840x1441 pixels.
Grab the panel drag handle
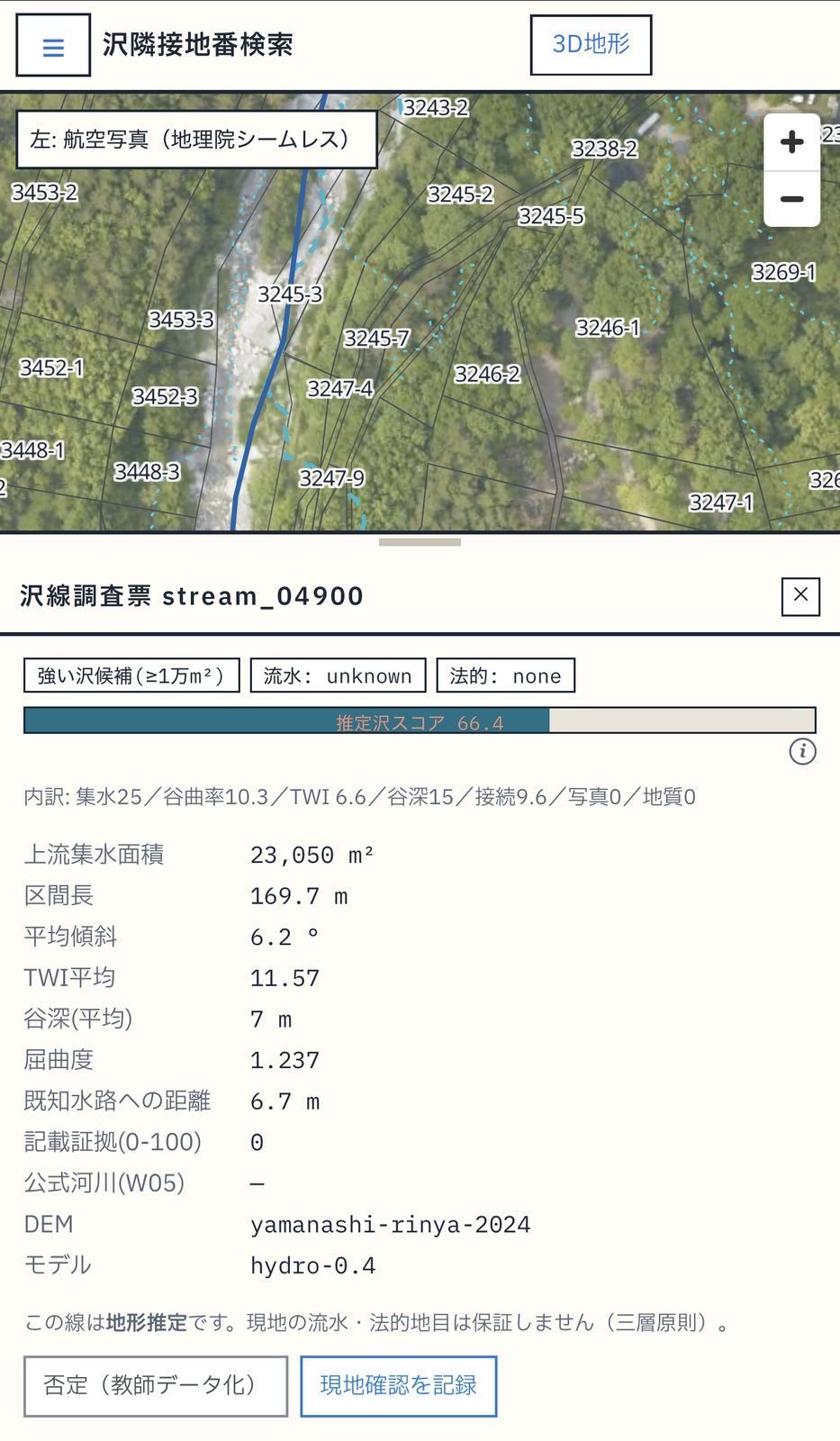coord(420,543)
